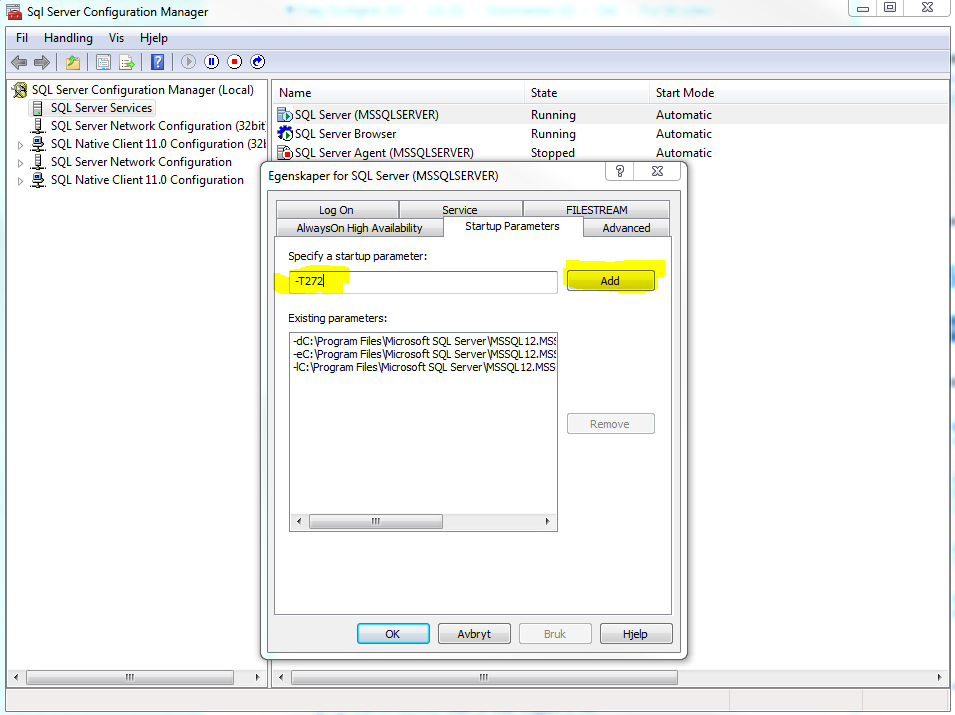Viewport: 955px width, 715px height.
Task: Click the Hjelp button in the dialog
Action: click(x=636, y=634)
